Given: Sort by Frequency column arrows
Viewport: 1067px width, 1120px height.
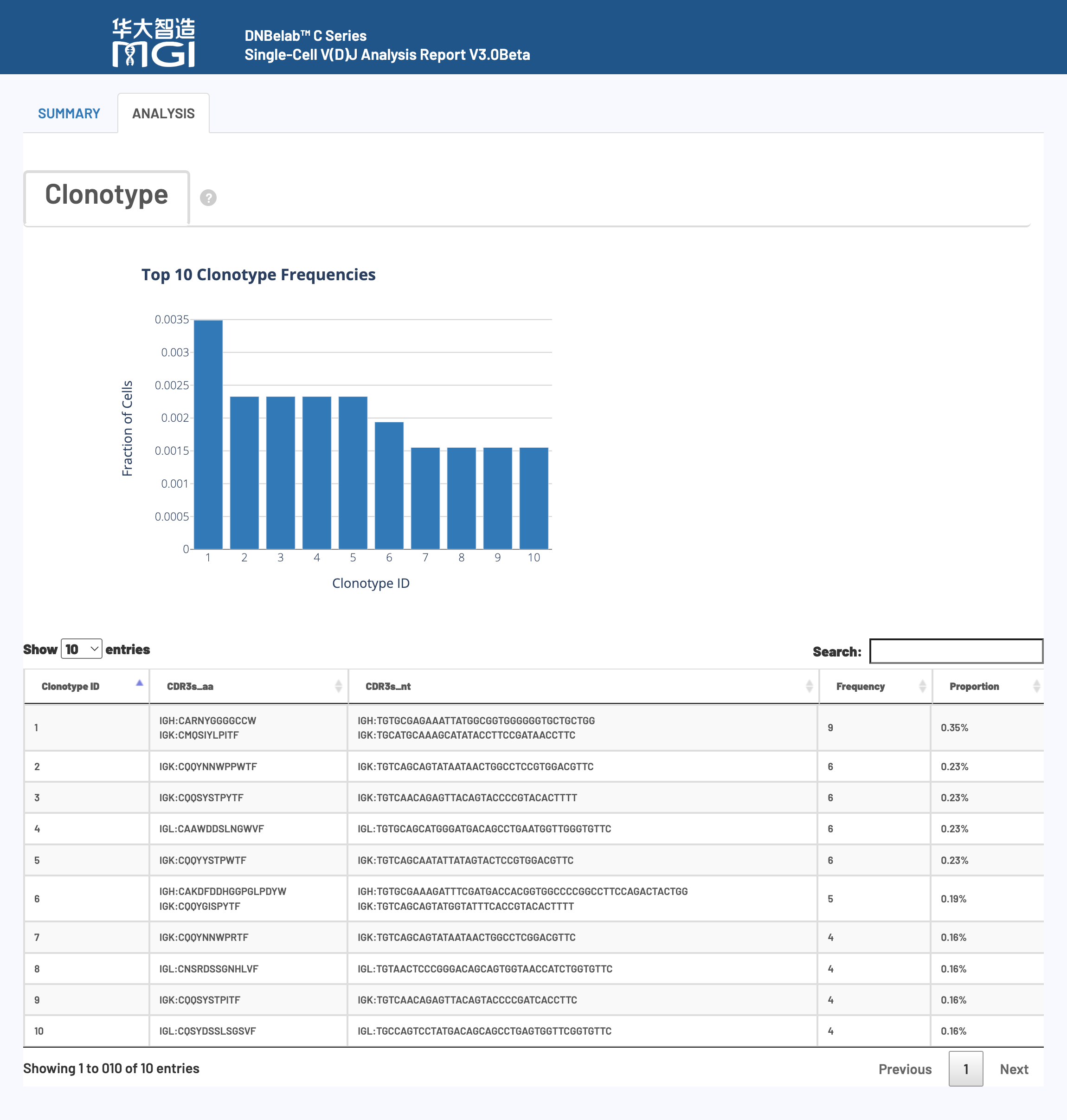Looking at the screenshot, I should click(x=922, y=686).
